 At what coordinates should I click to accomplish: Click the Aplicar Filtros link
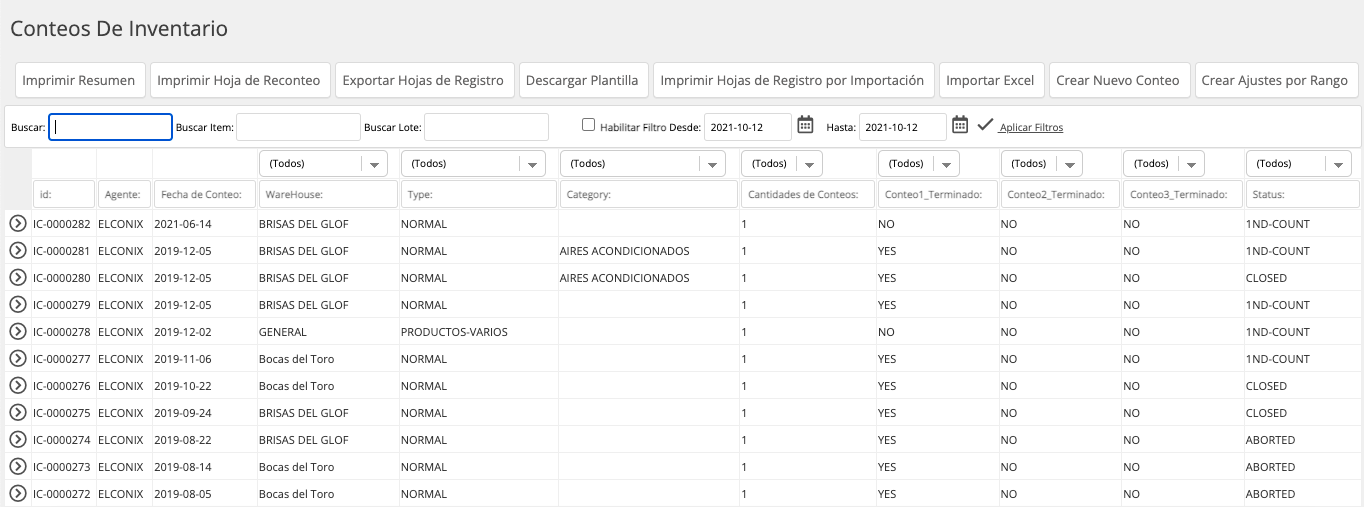point(1031,127)
